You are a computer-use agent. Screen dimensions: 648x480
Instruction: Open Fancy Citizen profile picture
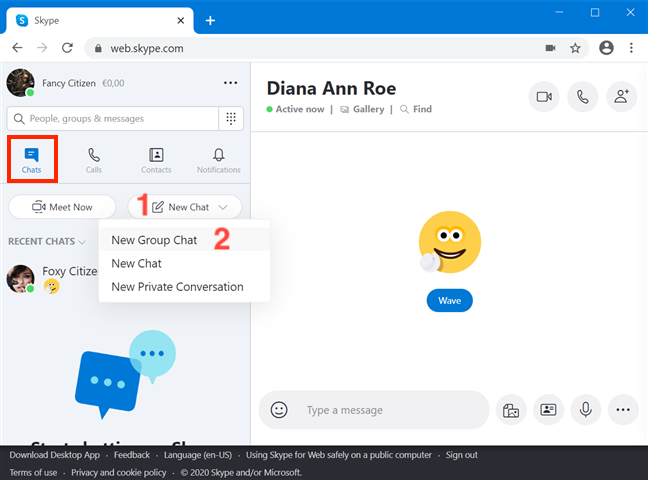[20, 83]
